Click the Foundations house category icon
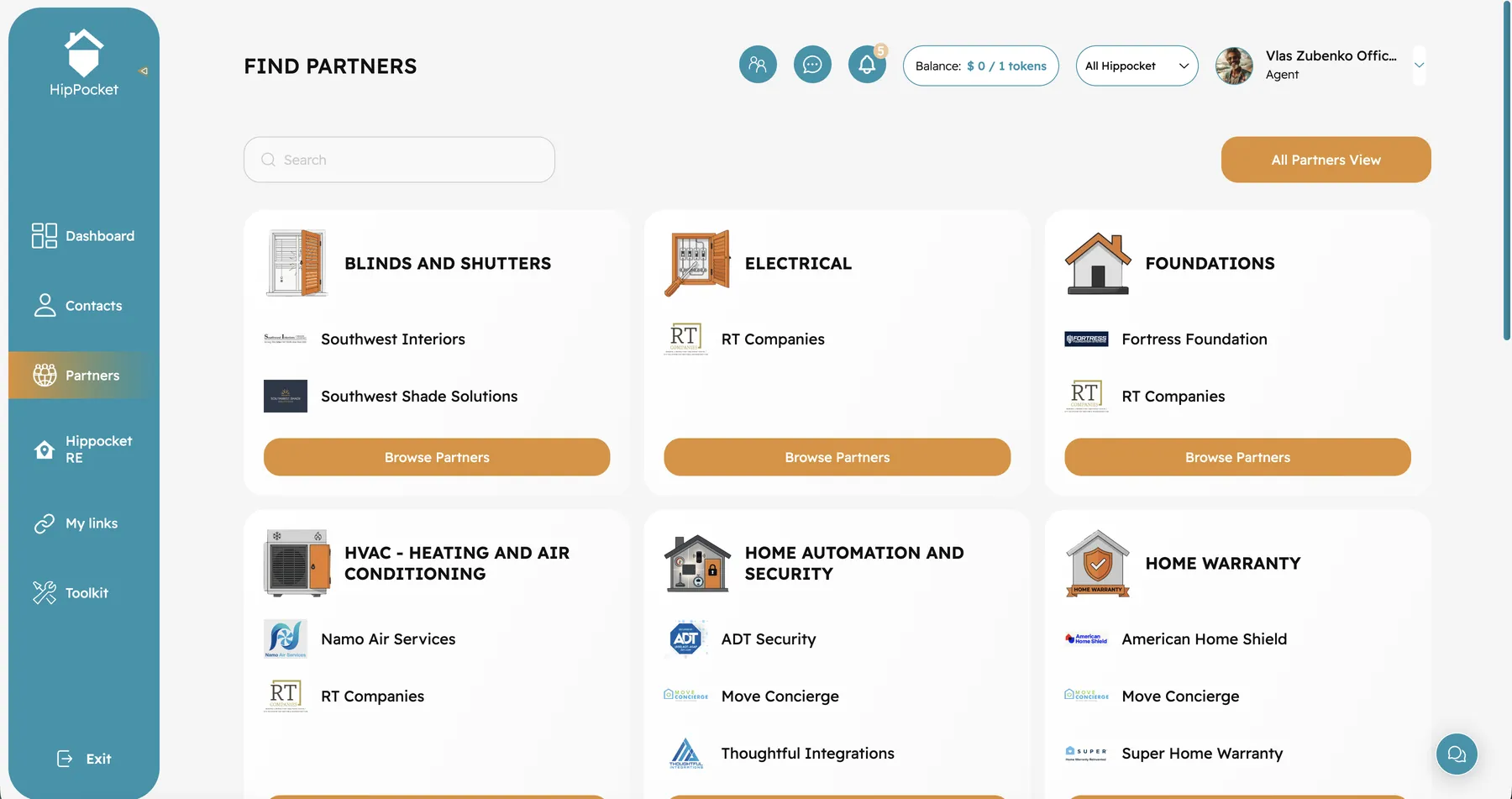1512x799 pixels. click(1098, 263)
